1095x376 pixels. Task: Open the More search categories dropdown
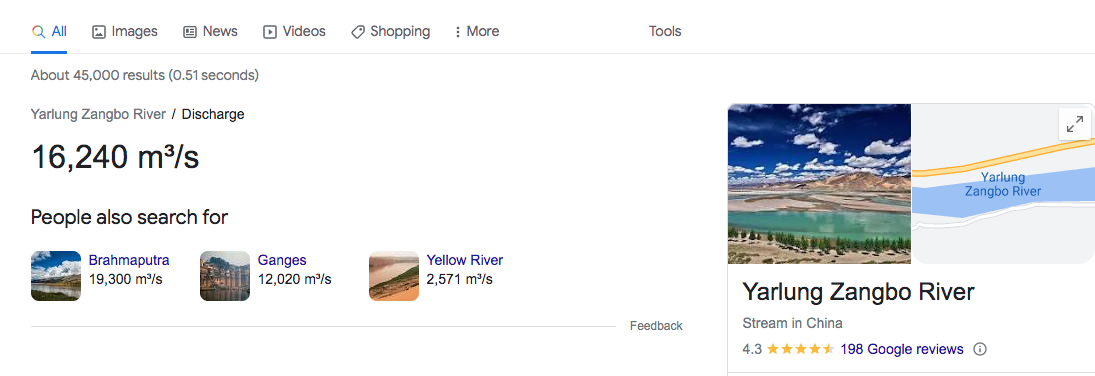(476, 31)
